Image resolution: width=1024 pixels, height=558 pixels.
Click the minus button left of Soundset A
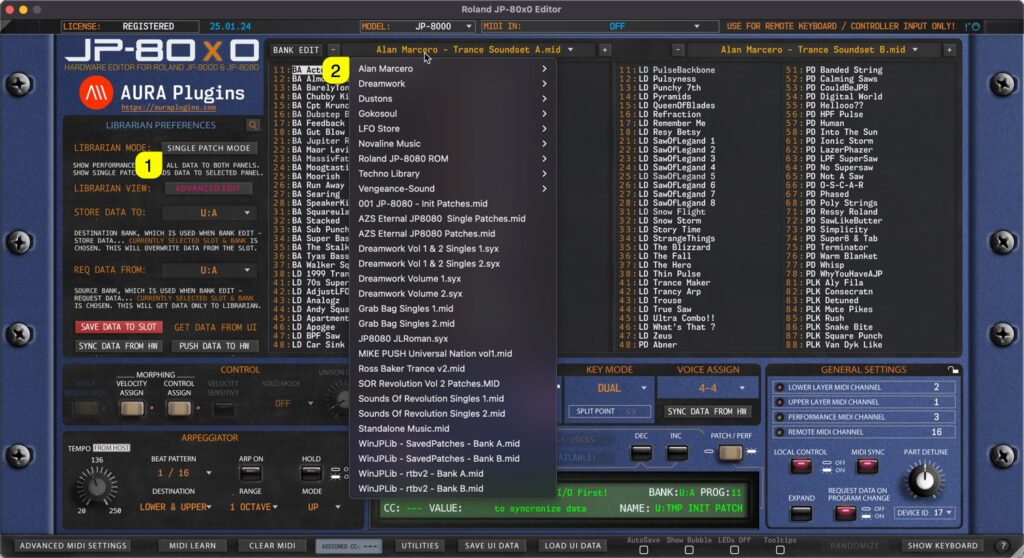[x=334, y=50]
